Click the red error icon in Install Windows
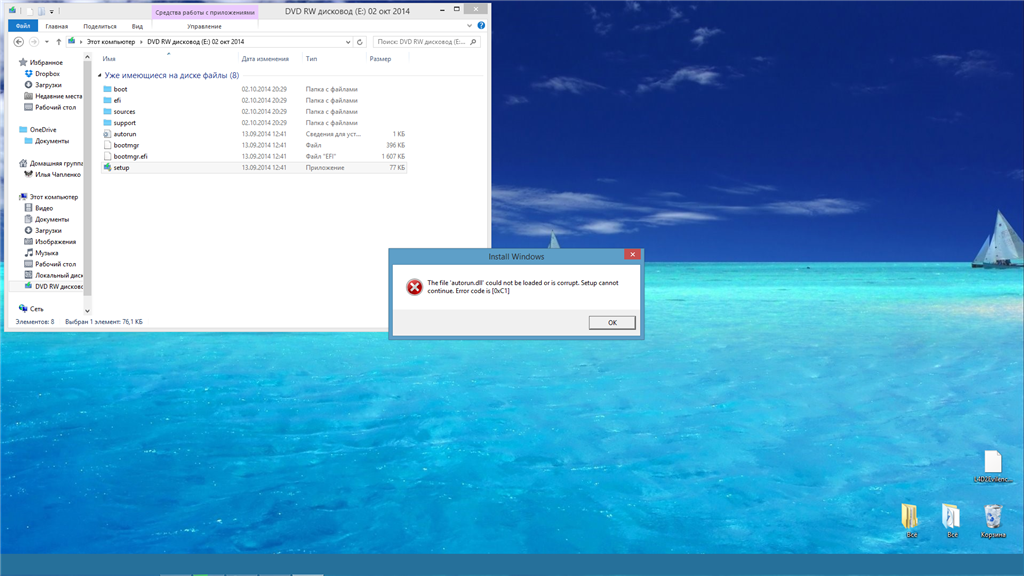The height and width of the screenshot is (576, 1024). [414, 287]
